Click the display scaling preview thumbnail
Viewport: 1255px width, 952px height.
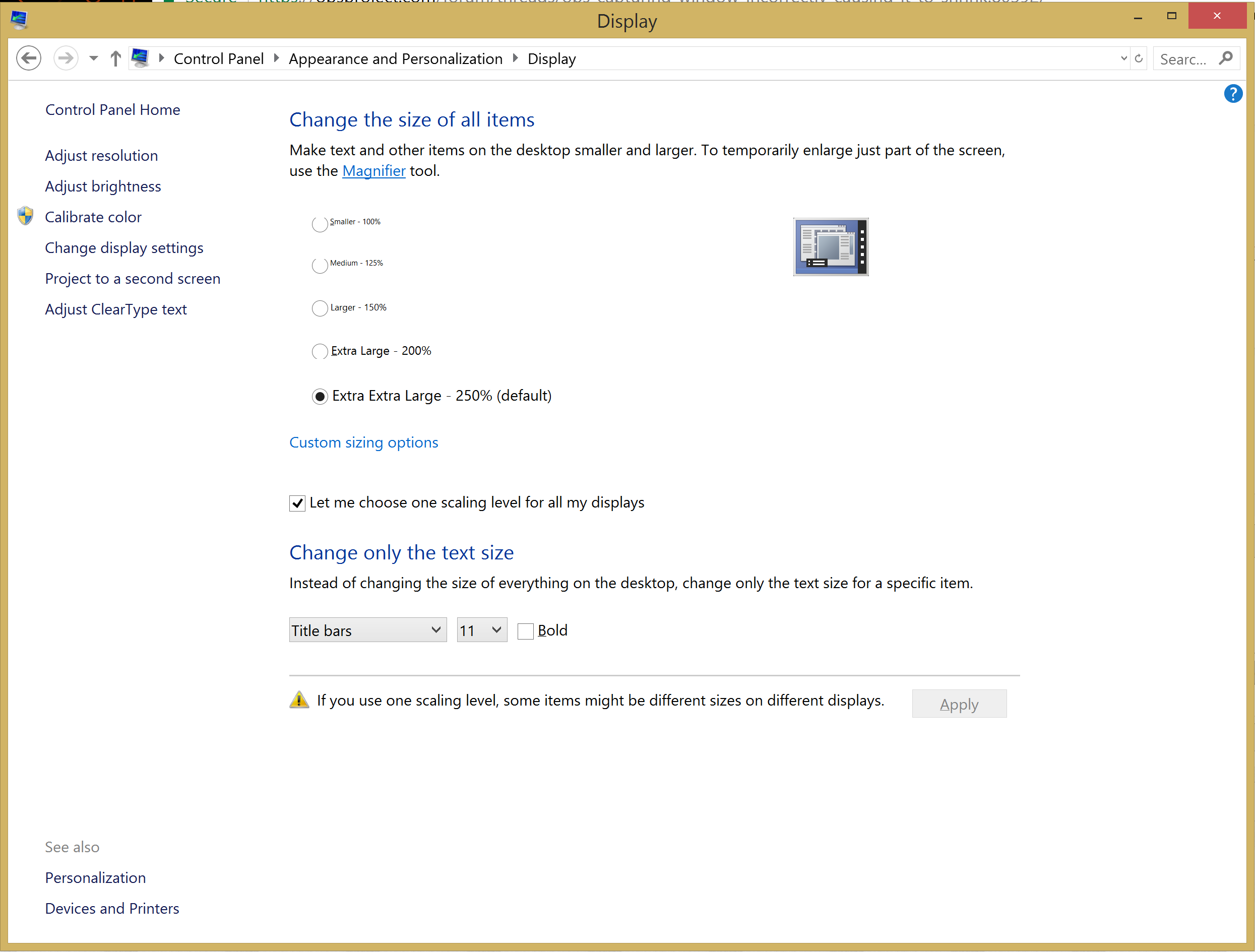[831, 247]
